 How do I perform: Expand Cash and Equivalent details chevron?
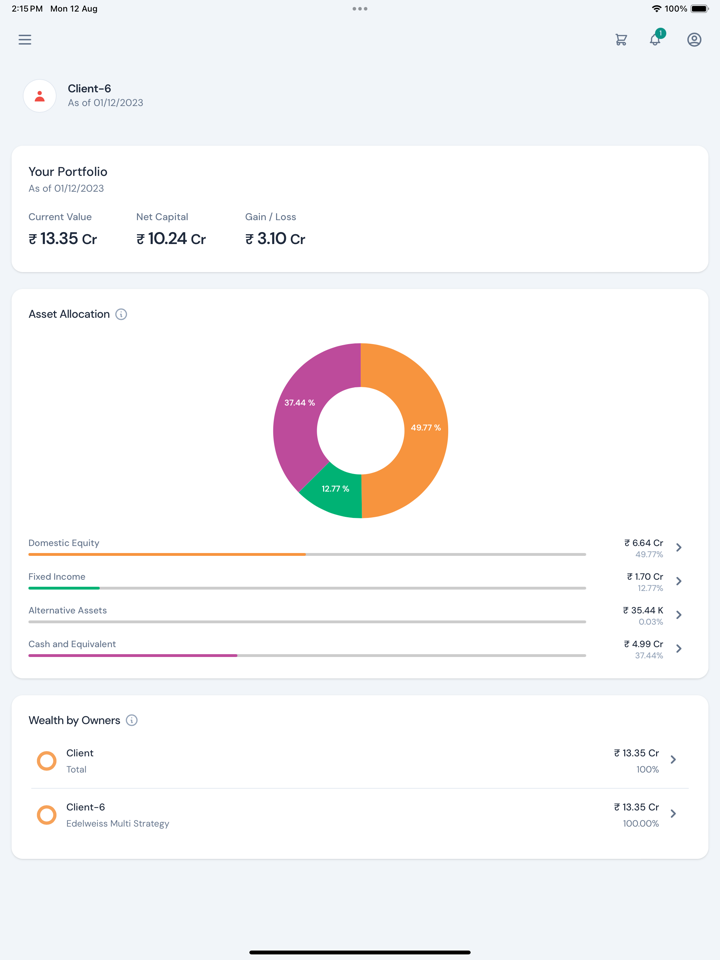click(679, 649)
